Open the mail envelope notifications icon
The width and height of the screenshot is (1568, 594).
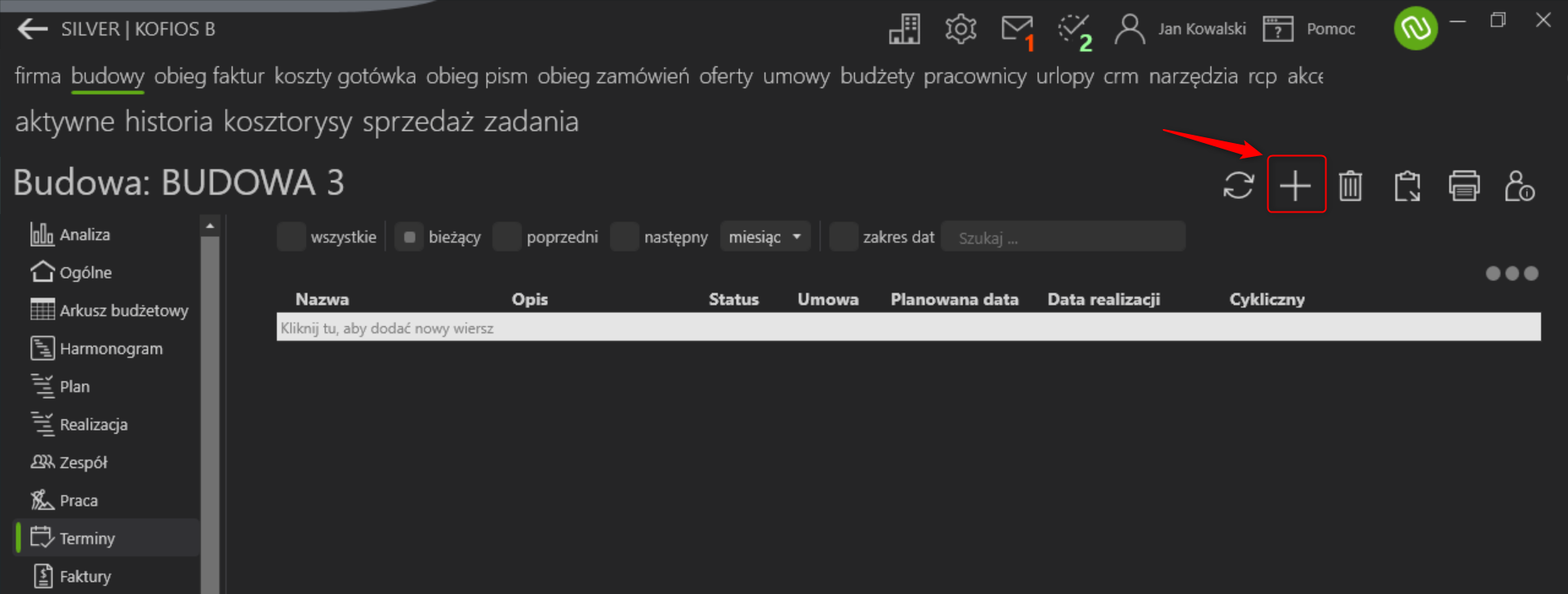coord(1018,29)
